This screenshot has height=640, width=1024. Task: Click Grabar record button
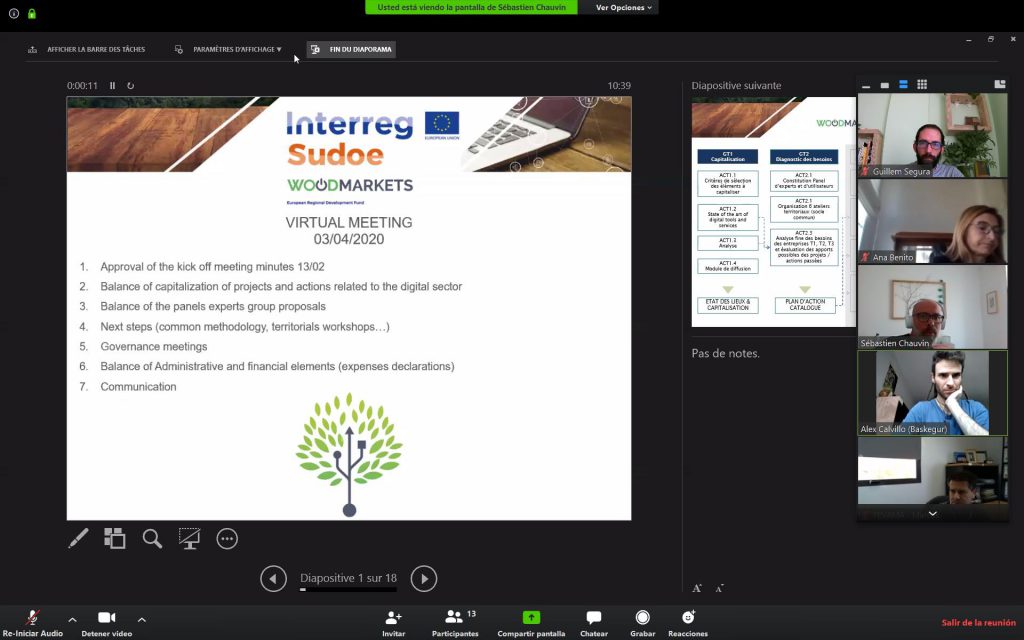click(643, 623)
